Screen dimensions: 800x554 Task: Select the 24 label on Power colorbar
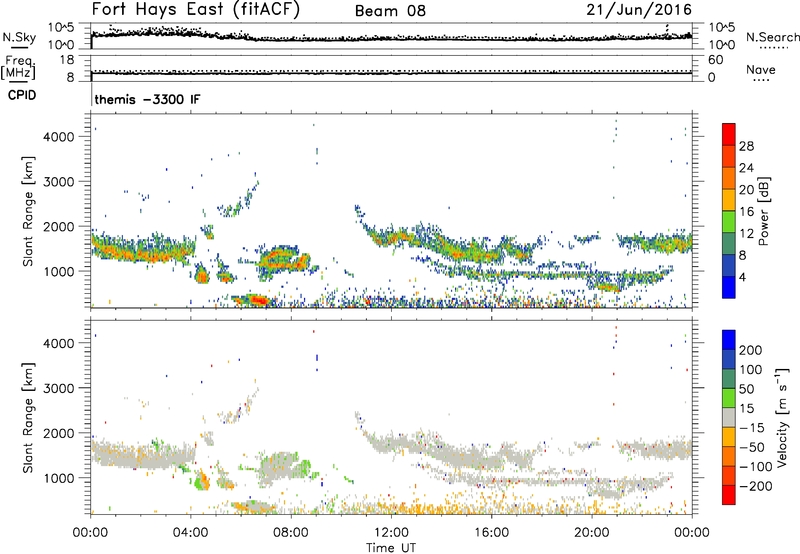tap(746, 168)
